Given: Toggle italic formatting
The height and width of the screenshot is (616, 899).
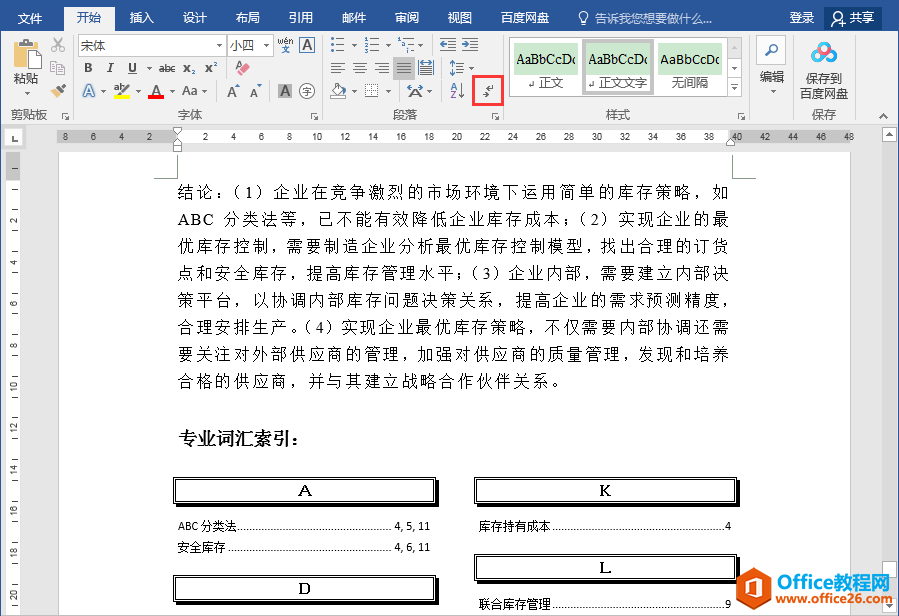Looking at the screenshot, I should [x=110, y=68].
